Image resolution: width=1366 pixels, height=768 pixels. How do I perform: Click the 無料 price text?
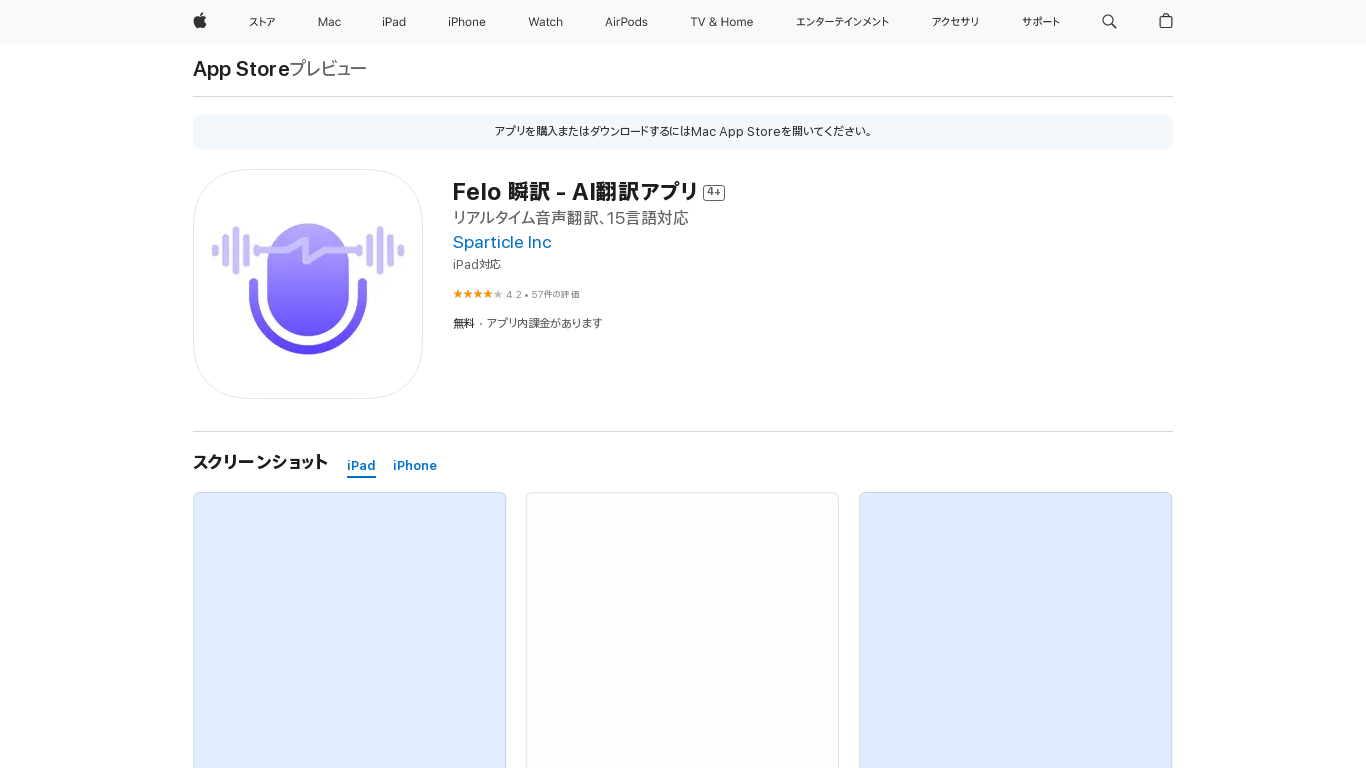pos(464,323)
